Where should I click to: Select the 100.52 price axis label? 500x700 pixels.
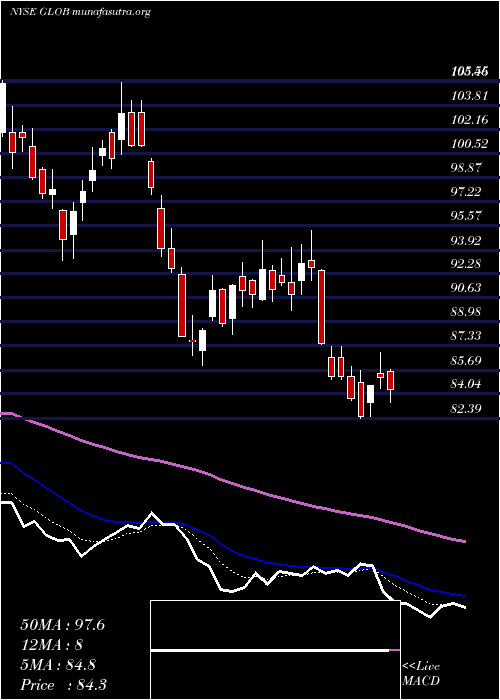(469, 143)
